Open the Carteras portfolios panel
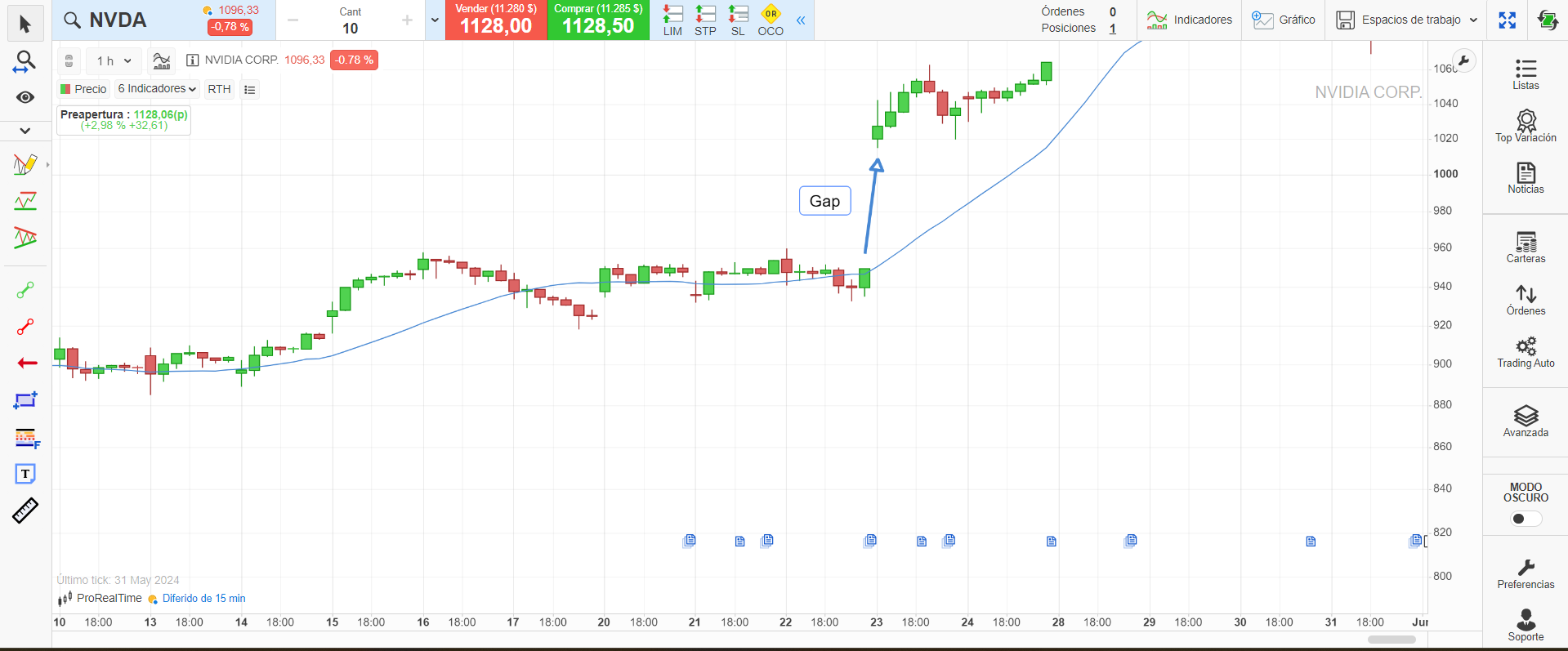Screen dimensions: 1568x651 click(x=1526, y=247)
